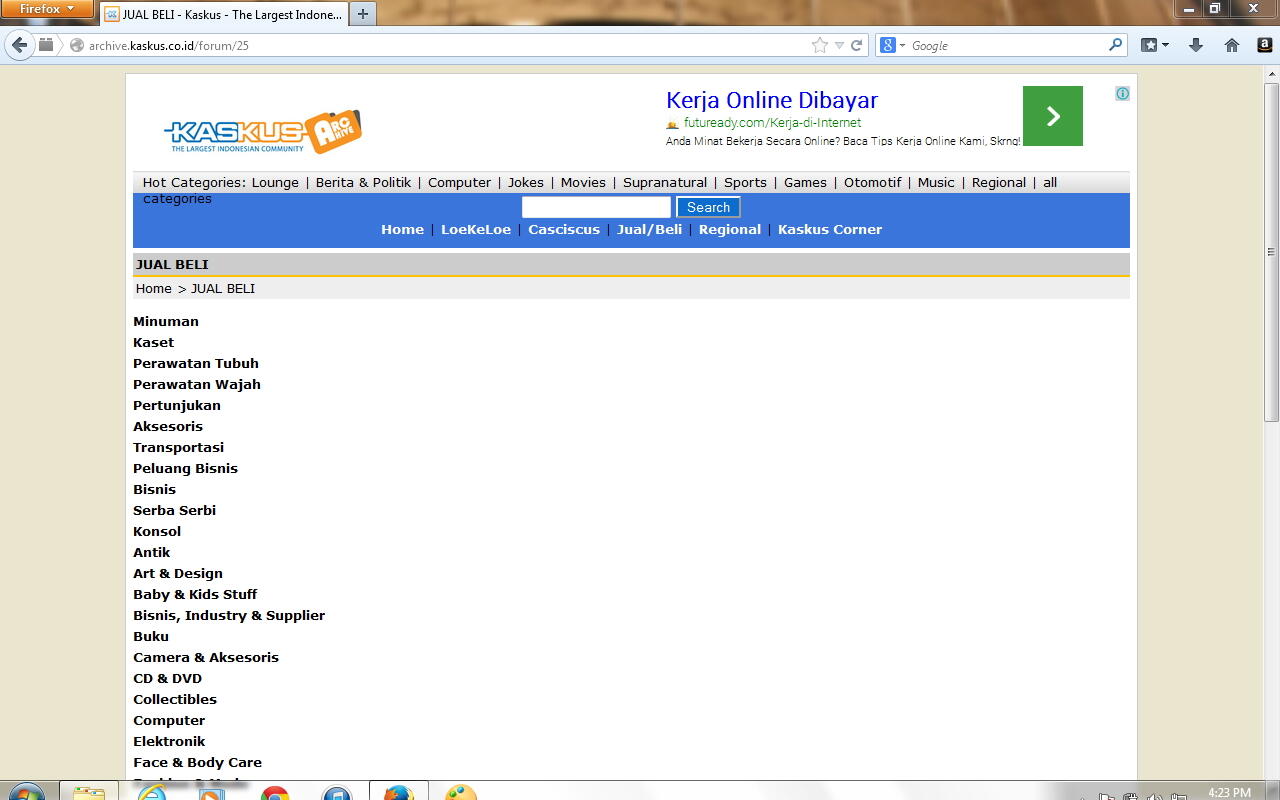Open the Baby & Kids Stuff subforum
Viewport: 1280px width, 800px height.
[x=195, y=594]
